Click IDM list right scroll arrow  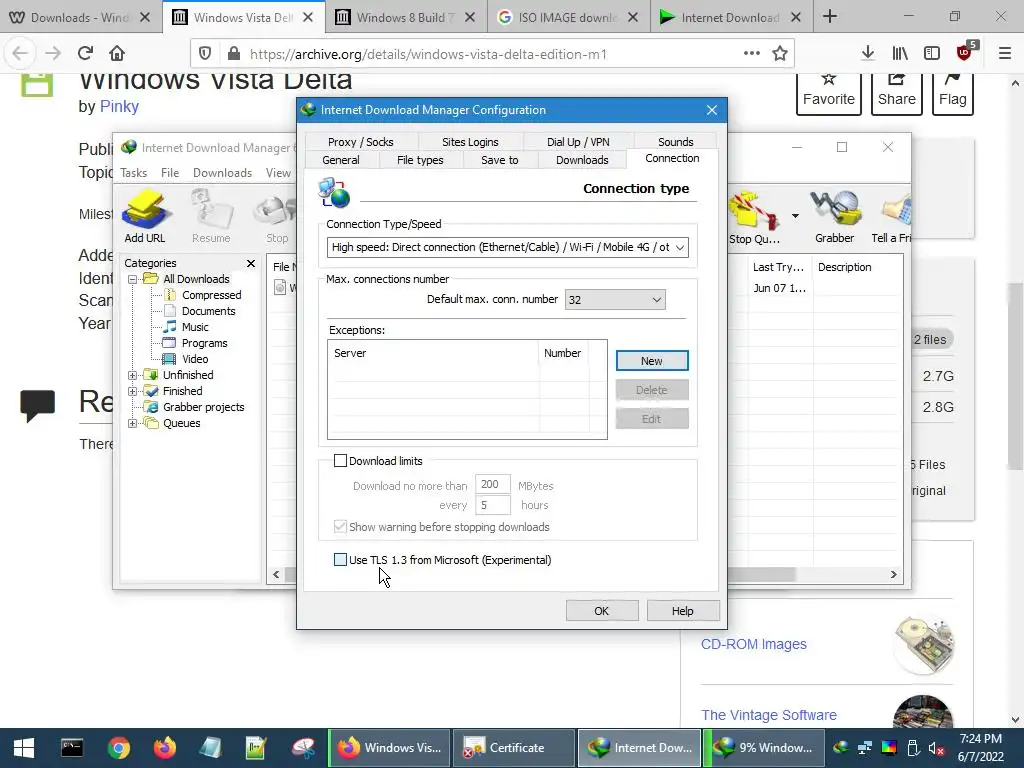point(893,575)
